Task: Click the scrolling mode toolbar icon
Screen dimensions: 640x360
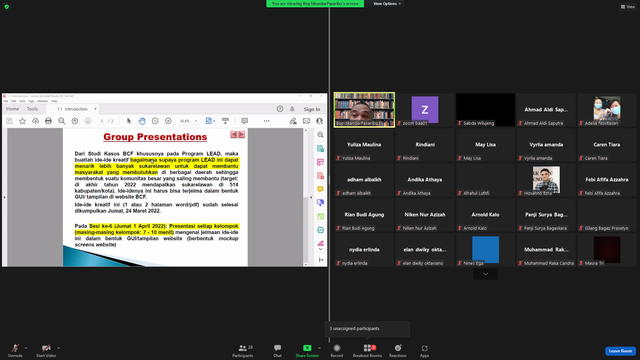Action: coord(225,121)
